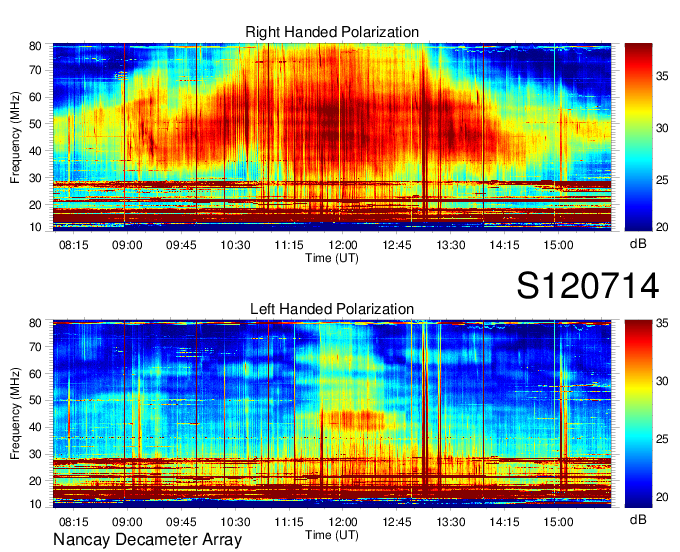Click the 30 value on the upper color bar scale

coord(662,128)
